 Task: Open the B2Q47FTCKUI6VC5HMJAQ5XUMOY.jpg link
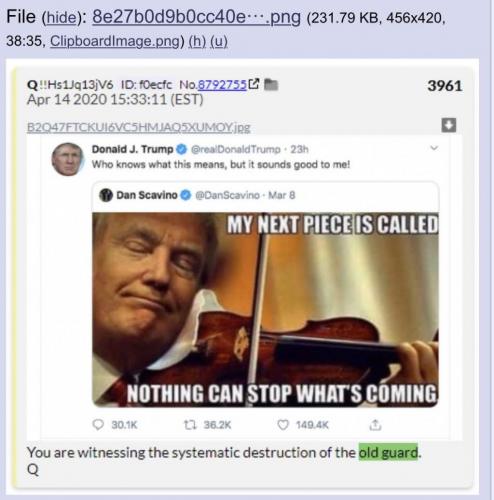click(138, 127)
